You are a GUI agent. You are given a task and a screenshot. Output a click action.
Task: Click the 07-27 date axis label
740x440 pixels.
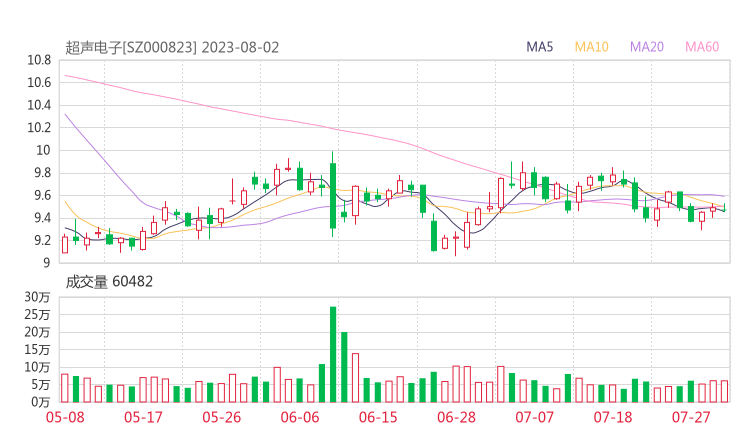(x=691, y=417)
